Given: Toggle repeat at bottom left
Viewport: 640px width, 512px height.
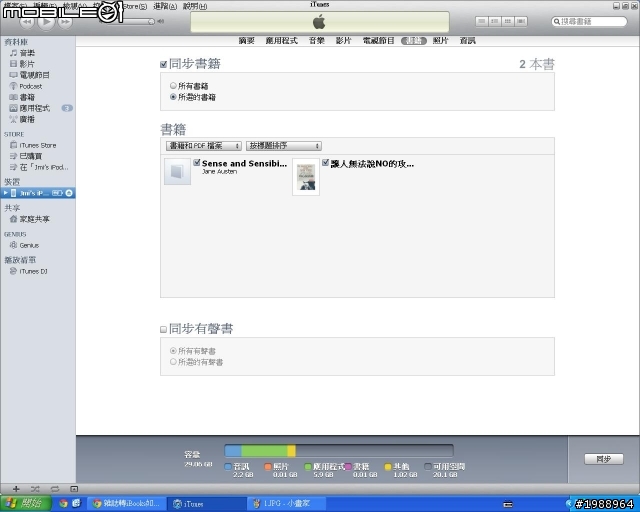Looking at the screenshot, I should point(55,489).
